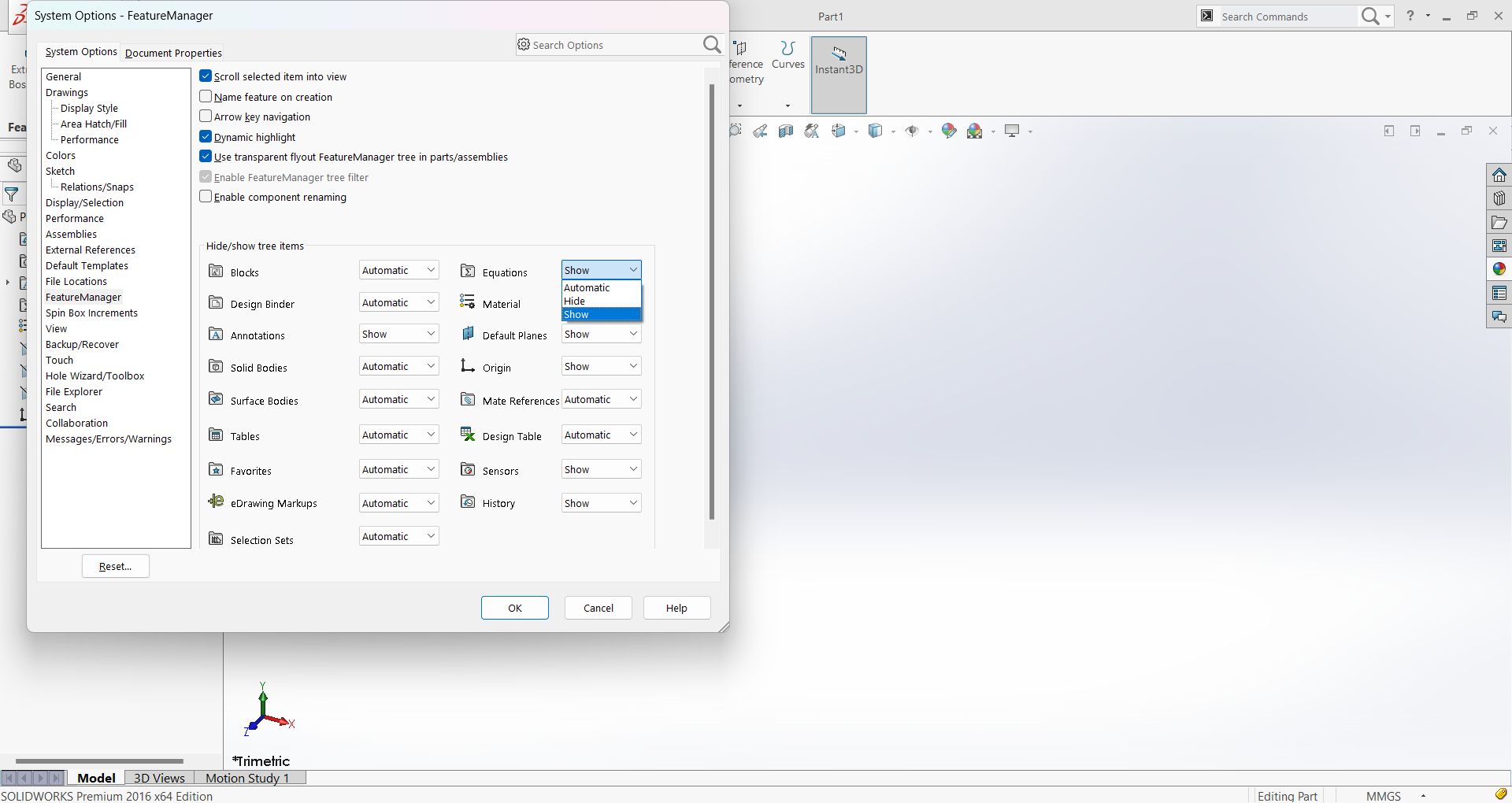Click the History icon
The width and height of the screenshot is (1512, 803).
point(468,501)
